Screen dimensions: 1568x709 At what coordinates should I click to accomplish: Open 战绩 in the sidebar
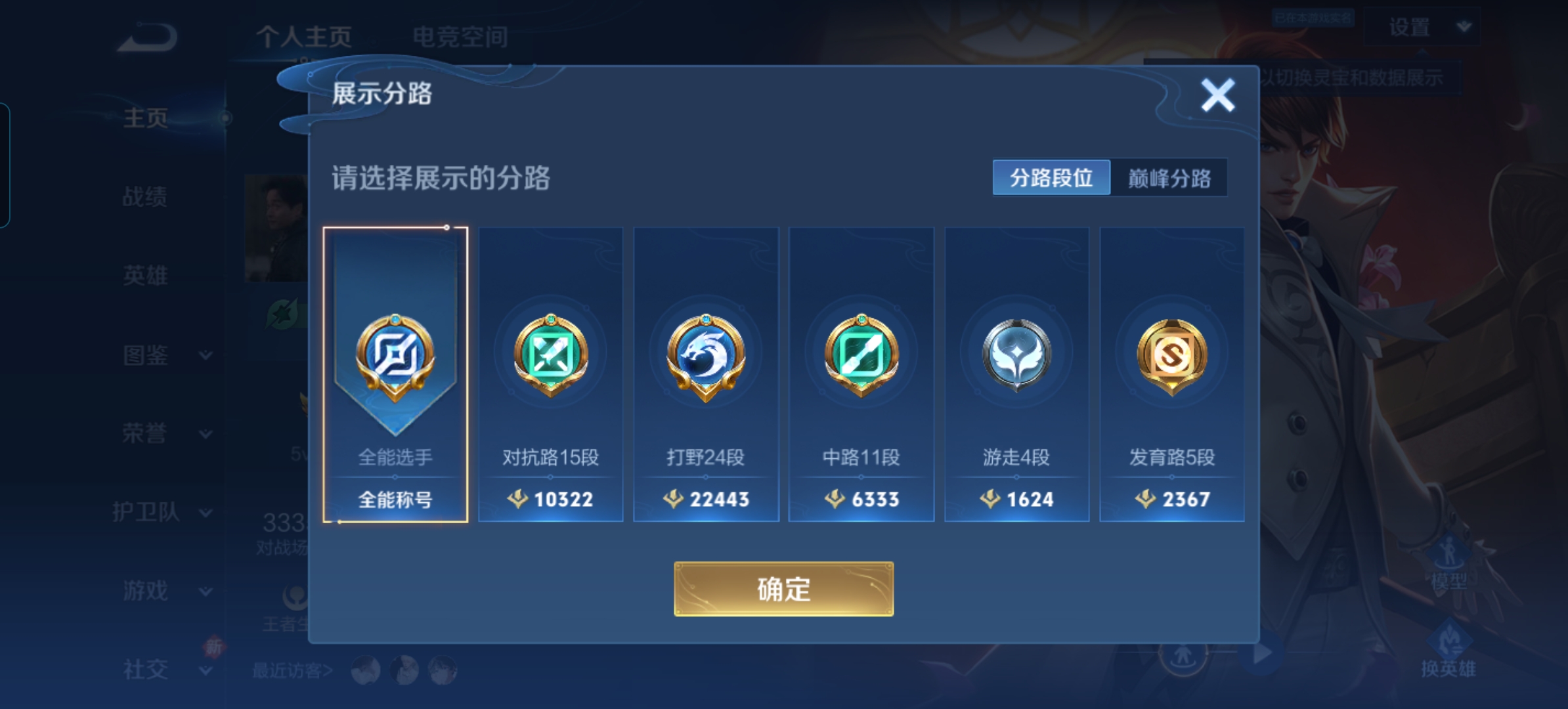click(145, 196)
